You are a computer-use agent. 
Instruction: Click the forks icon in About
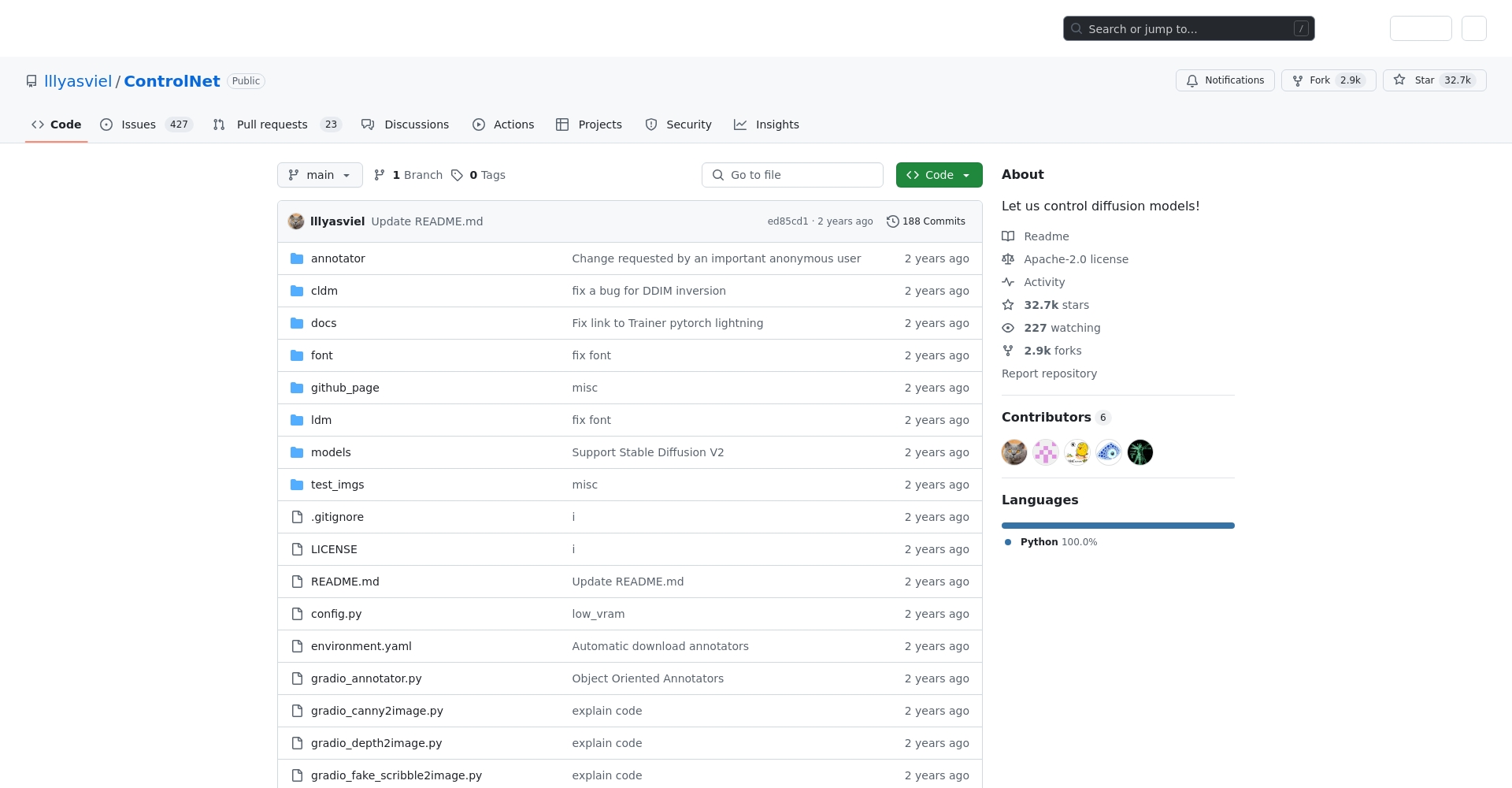coord(1008,351)
